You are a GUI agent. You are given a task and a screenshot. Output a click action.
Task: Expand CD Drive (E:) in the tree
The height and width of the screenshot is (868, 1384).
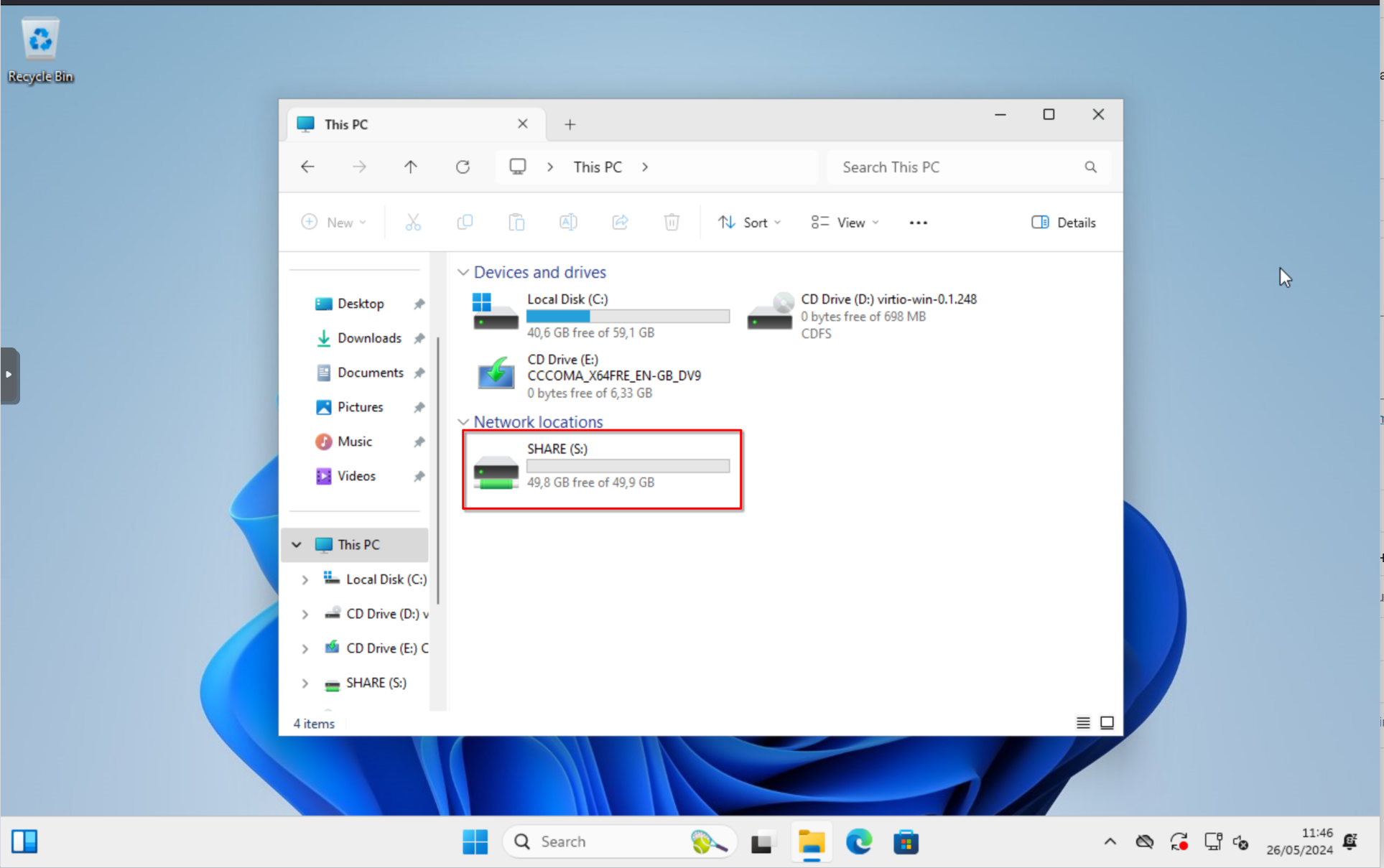(x=305, y=648)
